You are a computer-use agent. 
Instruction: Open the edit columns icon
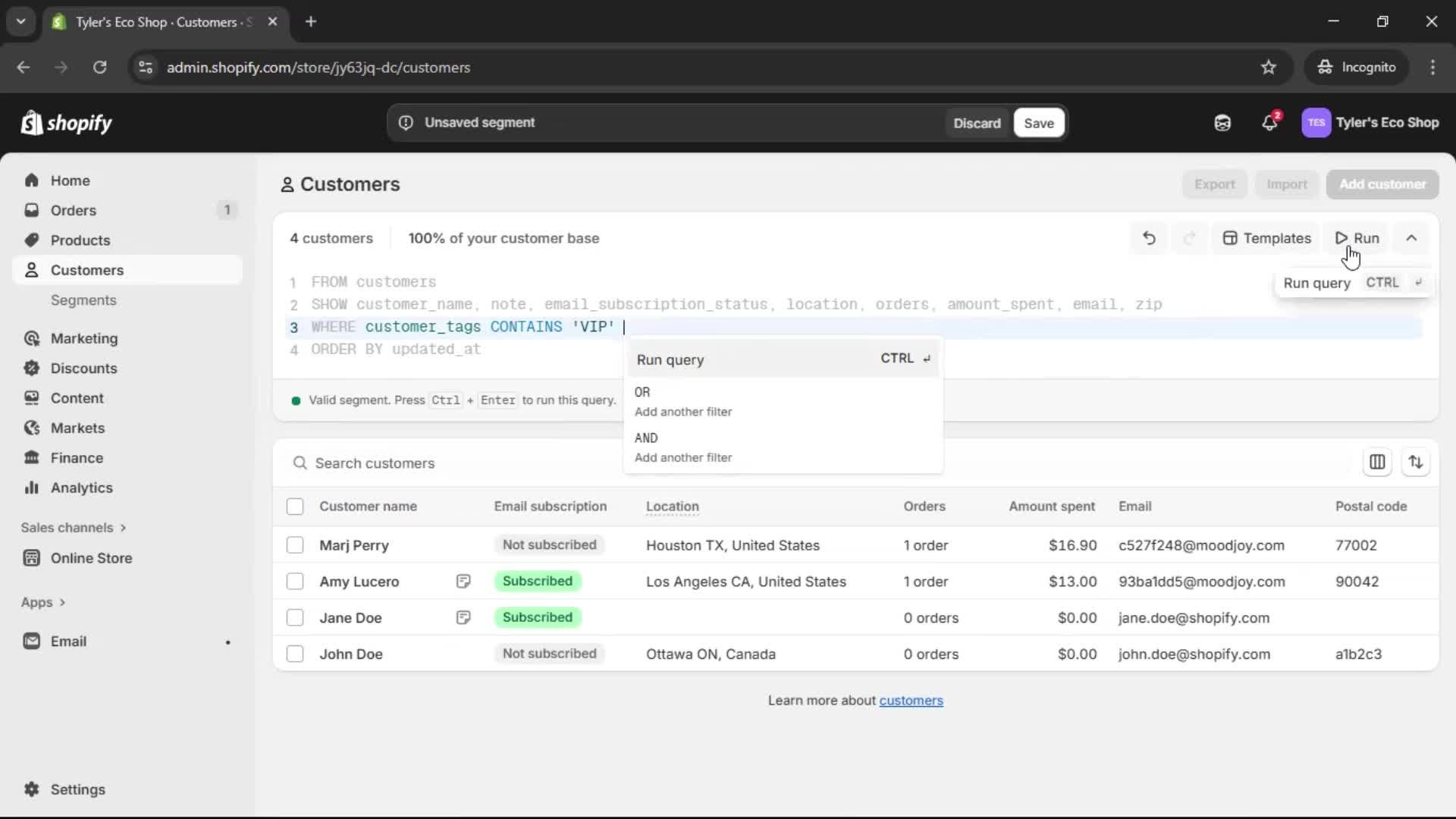point(1377,462)
